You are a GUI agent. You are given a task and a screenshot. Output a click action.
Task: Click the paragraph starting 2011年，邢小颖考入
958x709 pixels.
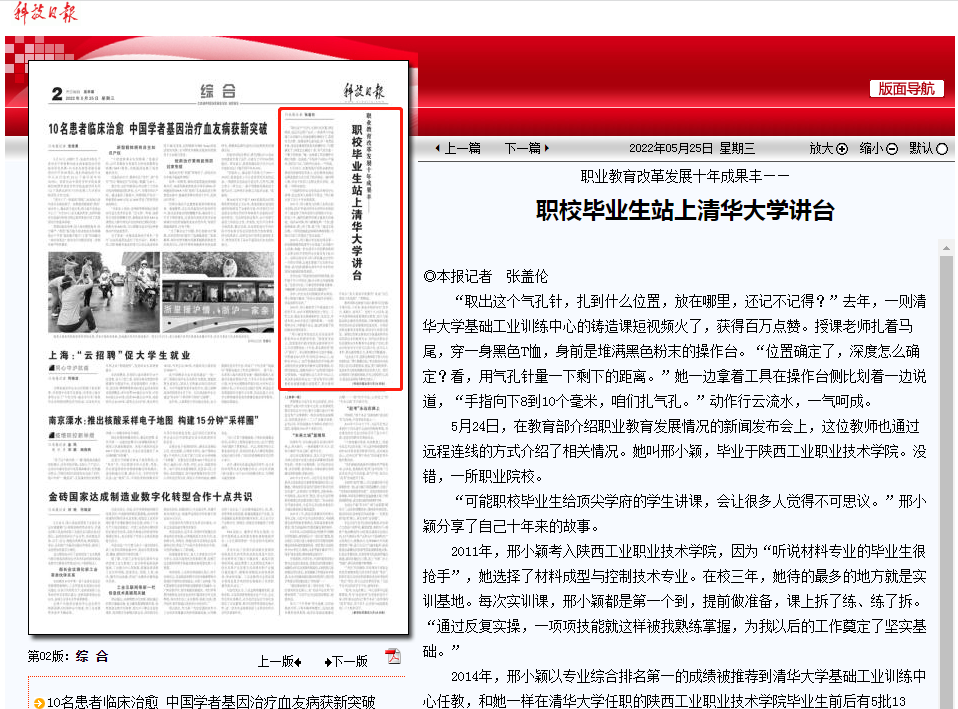click(675, 601)
